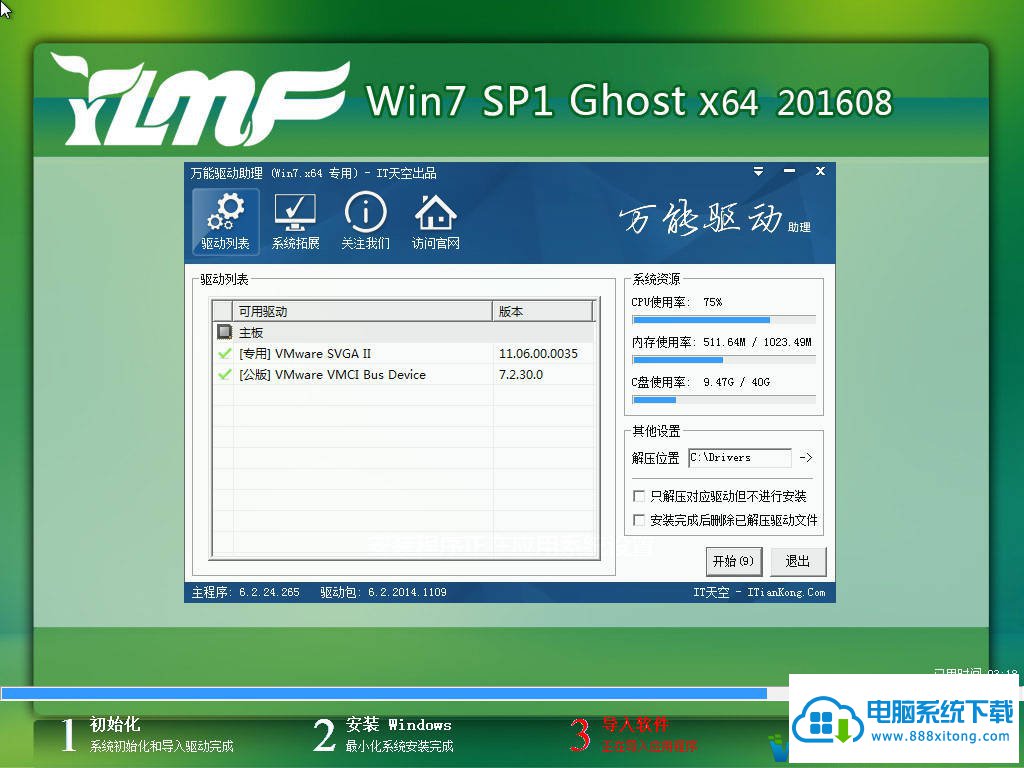The height and width of the screenshot is (768, 1024).
Task: Open the 访问官网 home website icon
Action: (436, 222)
